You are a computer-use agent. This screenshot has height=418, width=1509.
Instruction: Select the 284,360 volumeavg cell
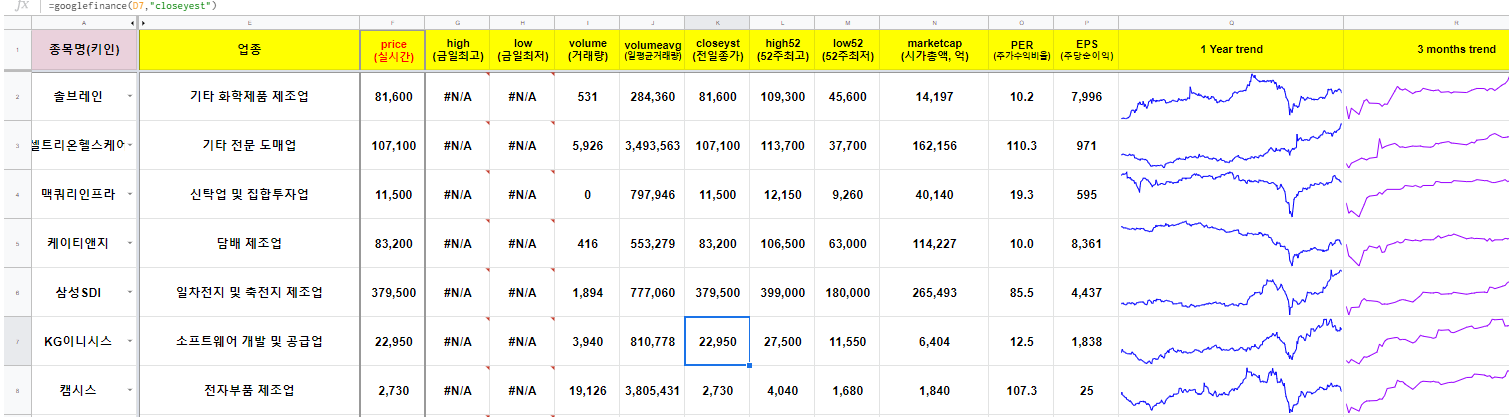652,97
